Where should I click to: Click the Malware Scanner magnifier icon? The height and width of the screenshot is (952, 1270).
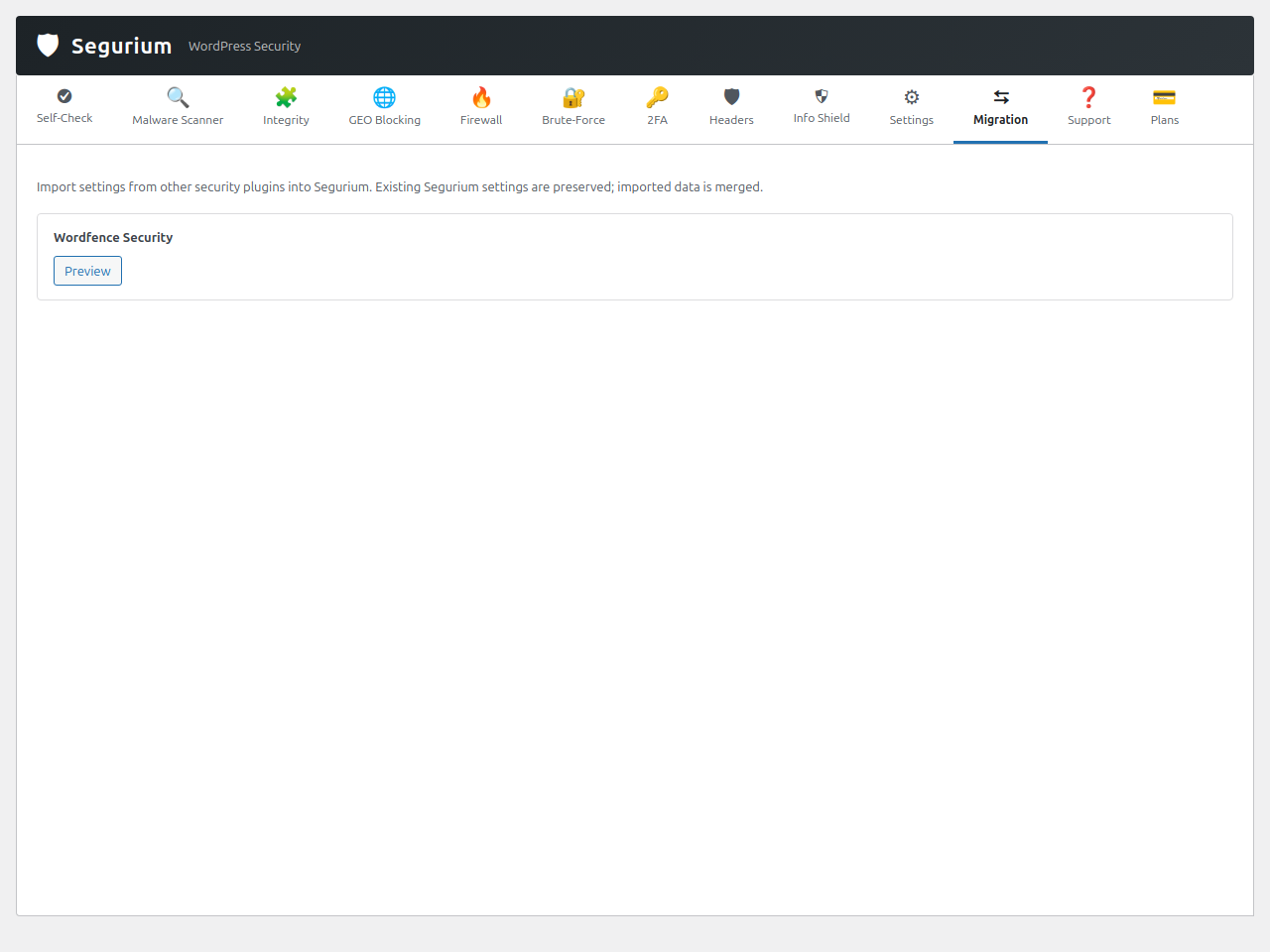pos(178,97)
